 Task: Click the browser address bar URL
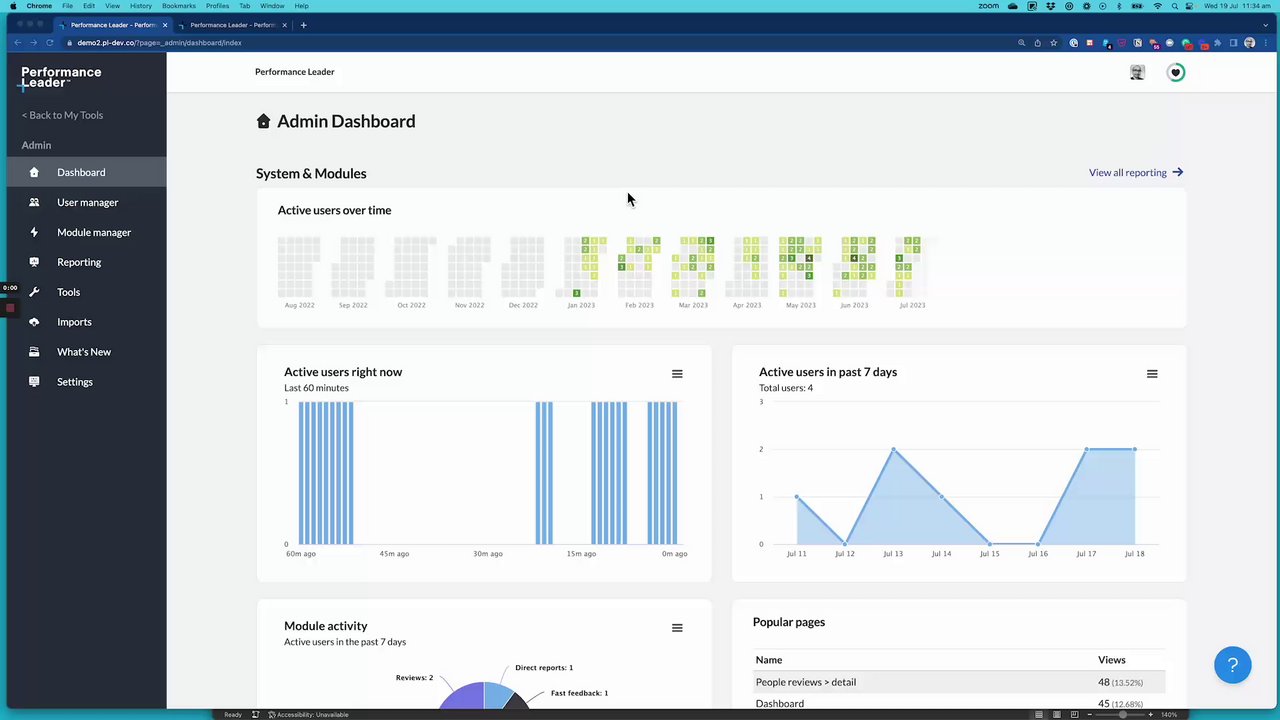[x=160, y=43]
